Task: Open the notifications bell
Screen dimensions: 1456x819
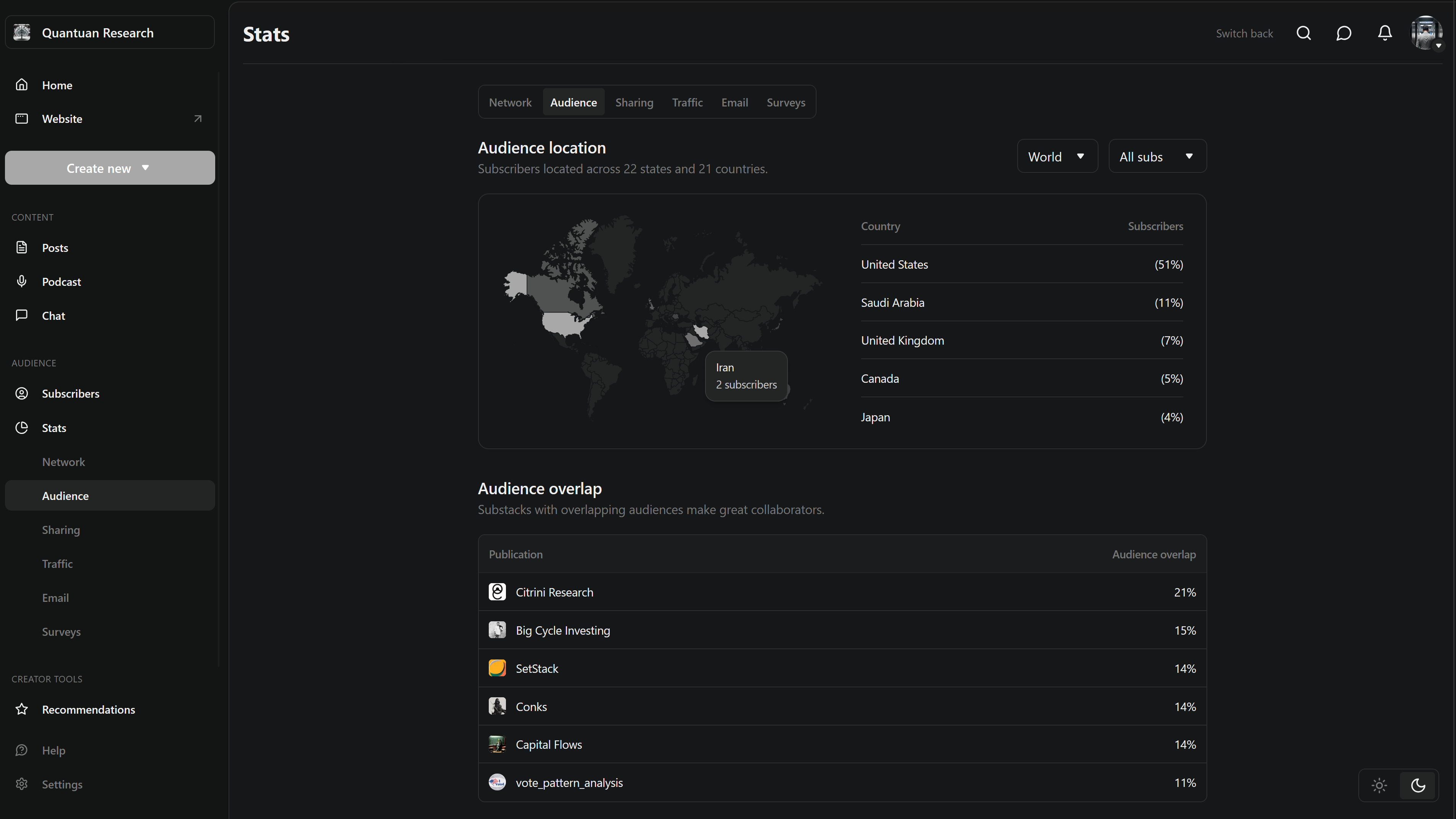Action: [x=1384, y=33]
